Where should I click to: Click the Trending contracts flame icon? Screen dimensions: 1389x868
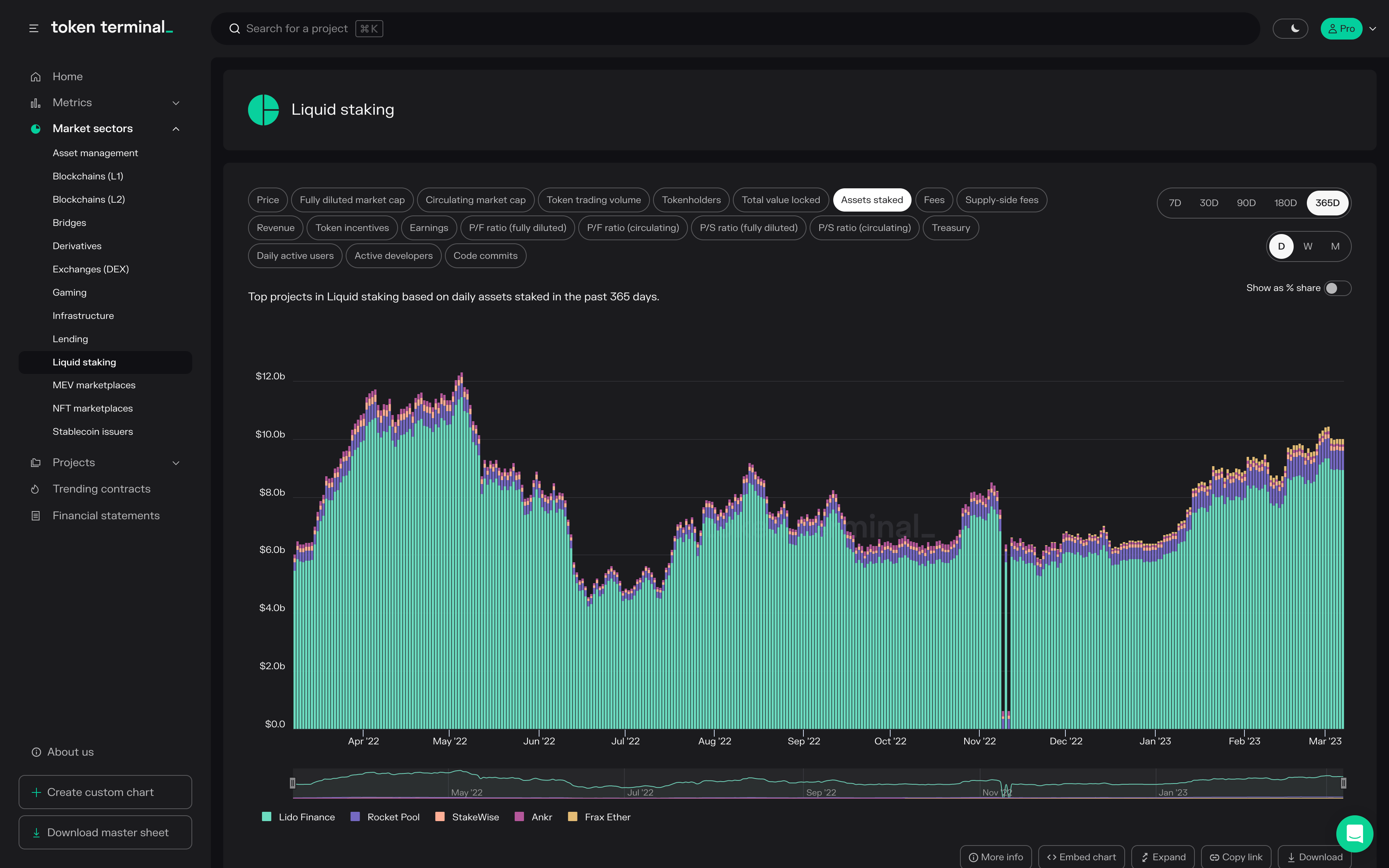pos(36,489)
